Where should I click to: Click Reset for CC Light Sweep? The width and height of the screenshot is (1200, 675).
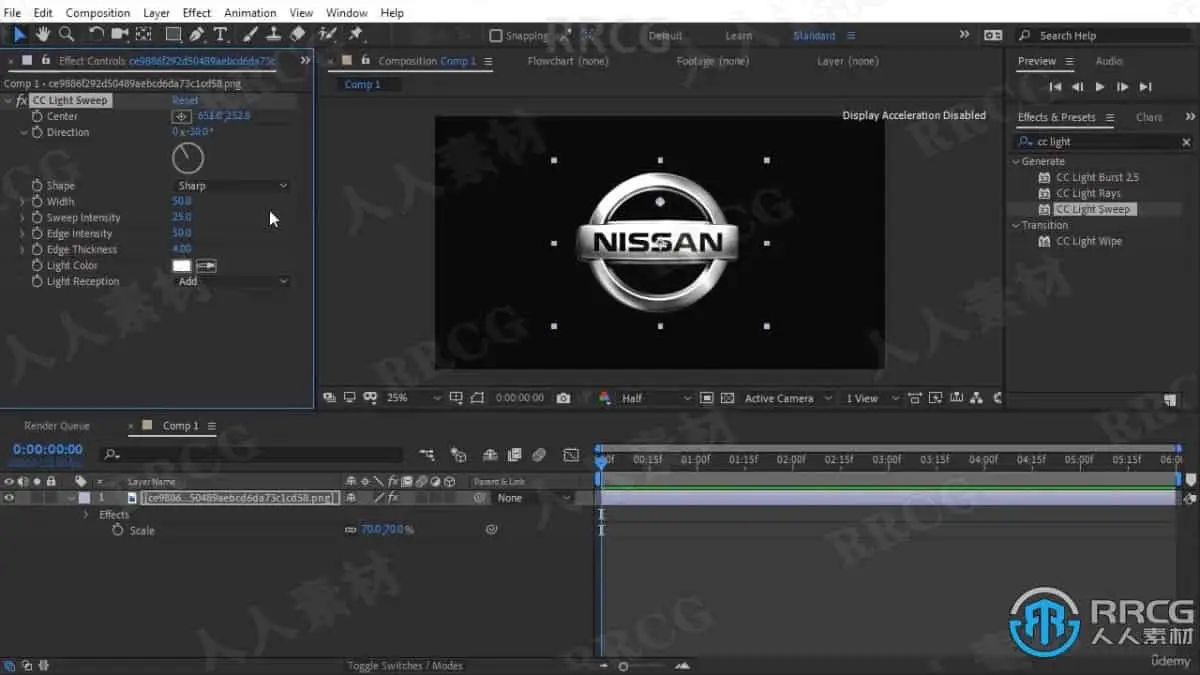coord(185,101)
